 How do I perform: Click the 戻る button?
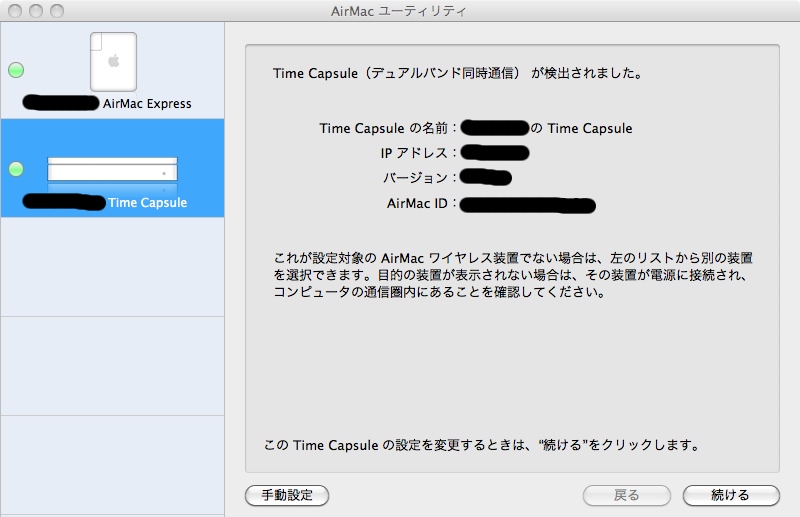tap(626, 495)
